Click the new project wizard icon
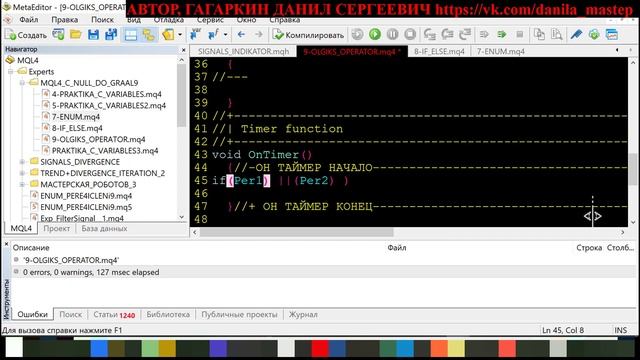The height and width of the screenshot is (360, 640). pos(58,35)
